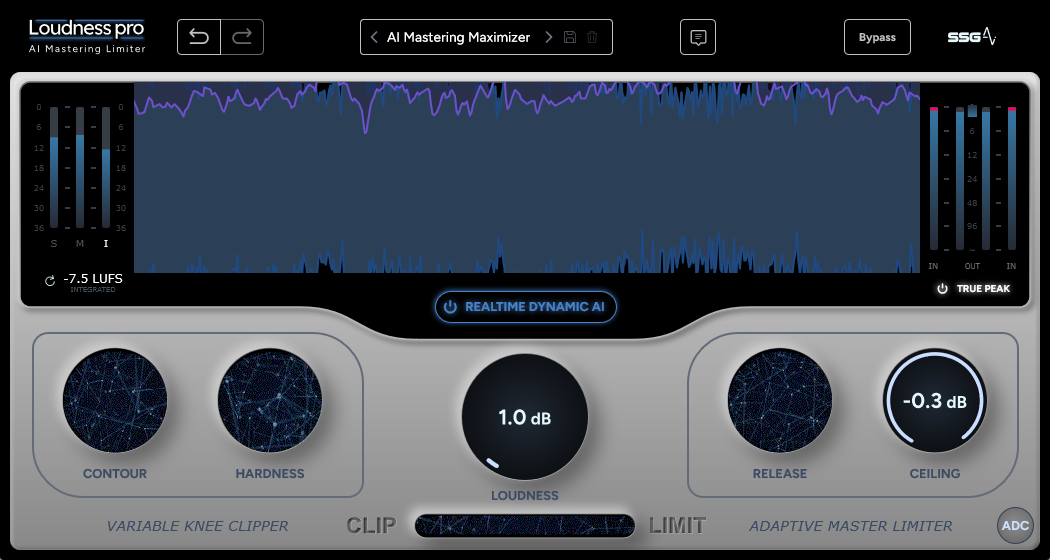Viewport: 1050px width, 560px height.
Task: Click the SSG logo icon
Action: [x=972, y=37]
